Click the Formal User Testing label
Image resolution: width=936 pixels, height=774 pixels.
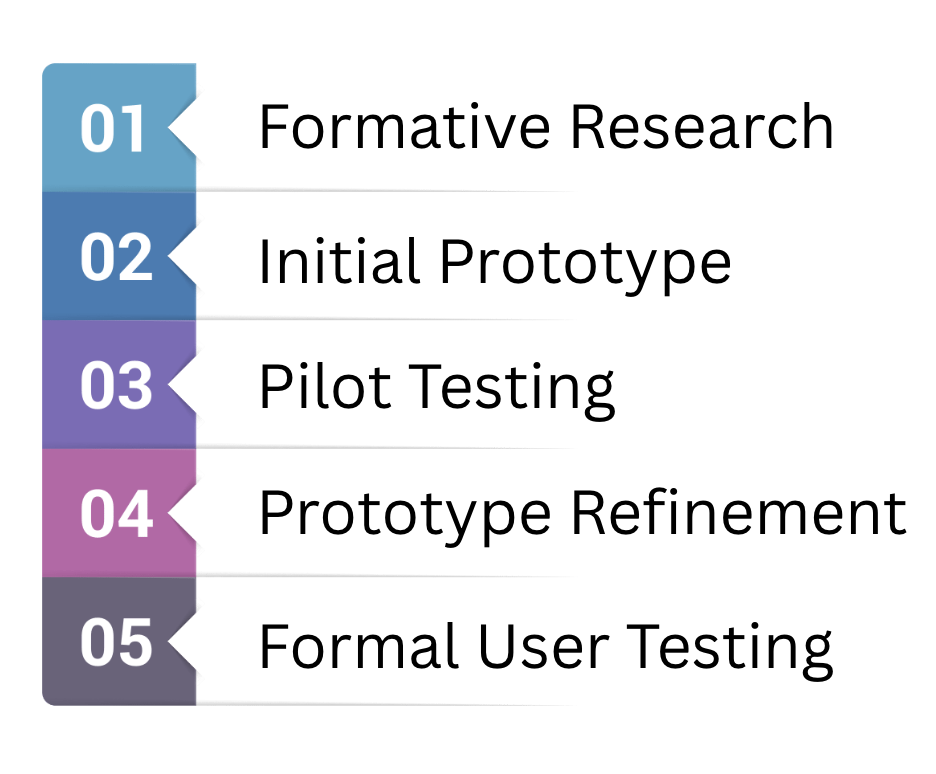[x=546, y=646]
